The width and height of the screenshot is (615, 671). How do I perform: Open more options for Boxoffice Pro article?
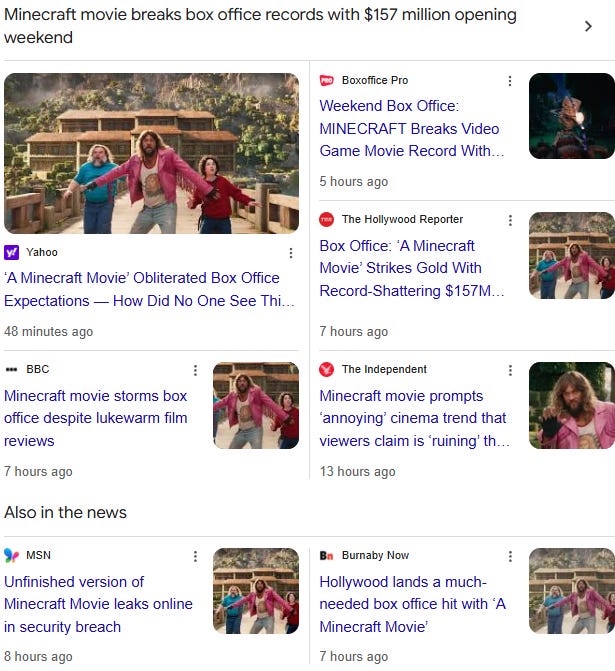(x=510, y=81)
